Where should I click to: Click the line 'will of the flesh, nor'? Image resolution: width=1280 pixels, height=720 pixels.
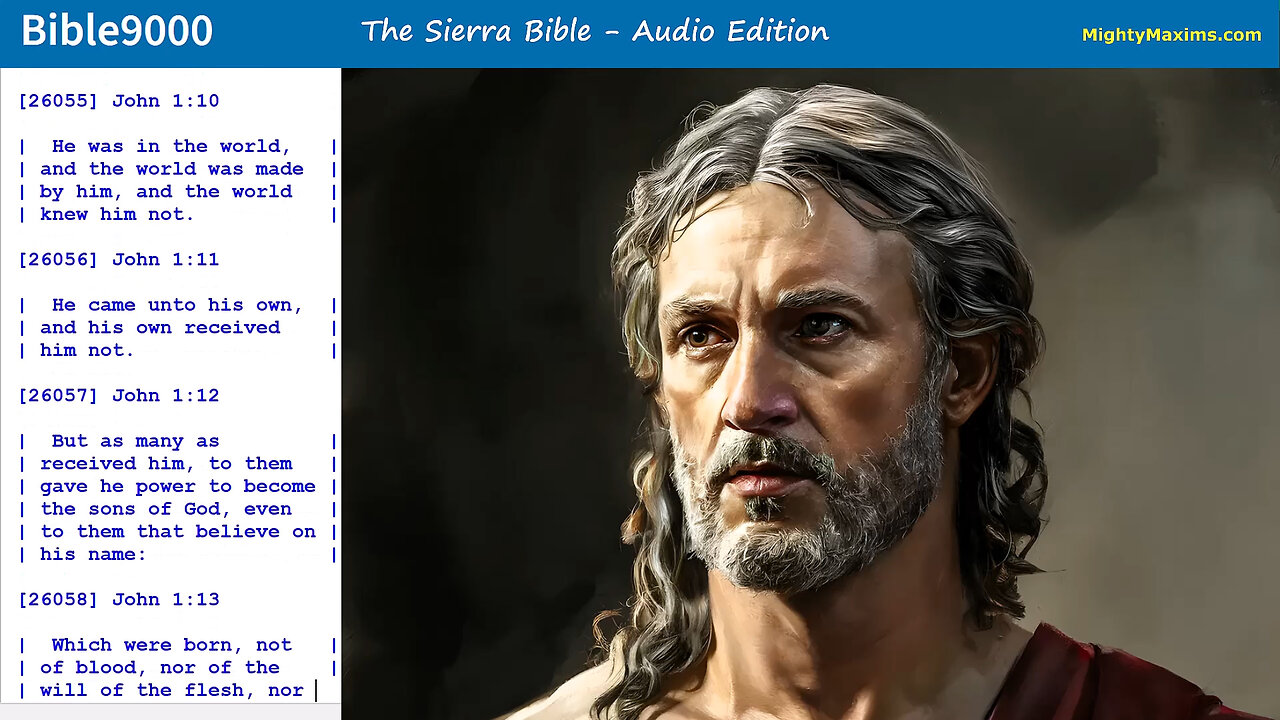[172, 691]
